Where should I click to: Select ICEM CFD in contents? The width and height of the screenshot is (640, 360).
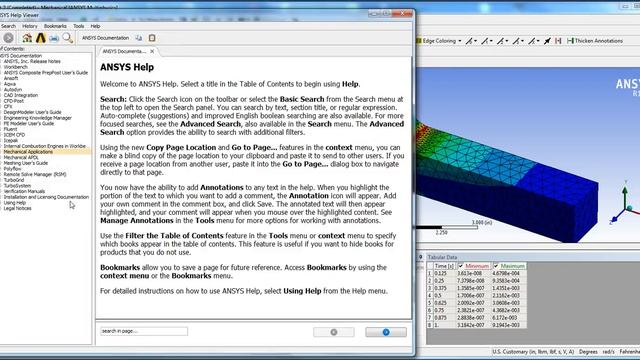click(x=15, y=135)
